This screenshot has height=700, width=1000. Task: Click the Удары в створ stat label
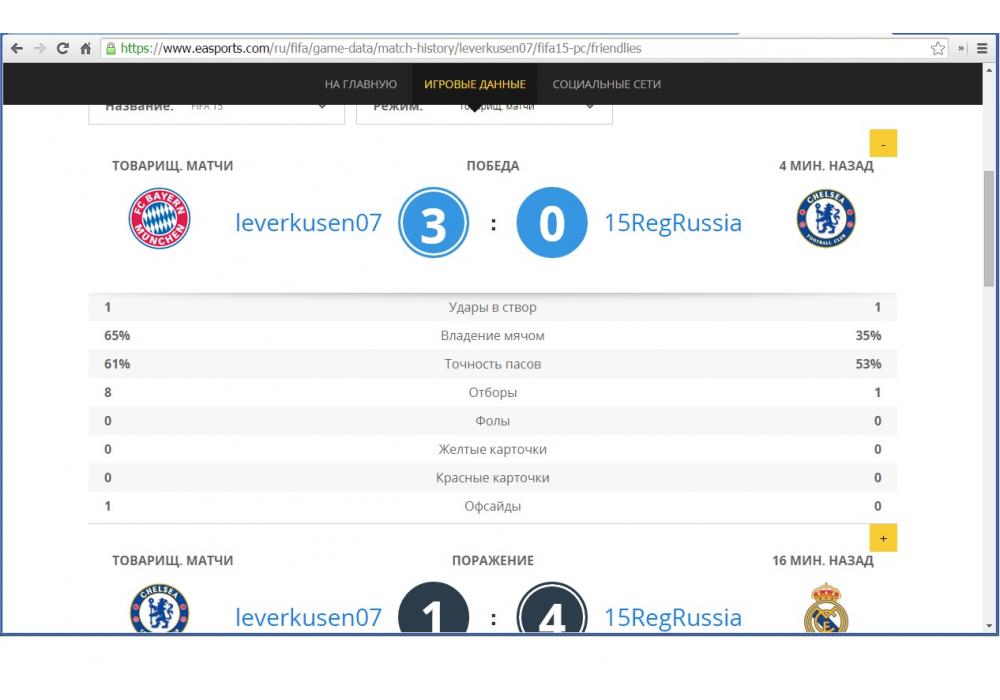click(492, 307)
